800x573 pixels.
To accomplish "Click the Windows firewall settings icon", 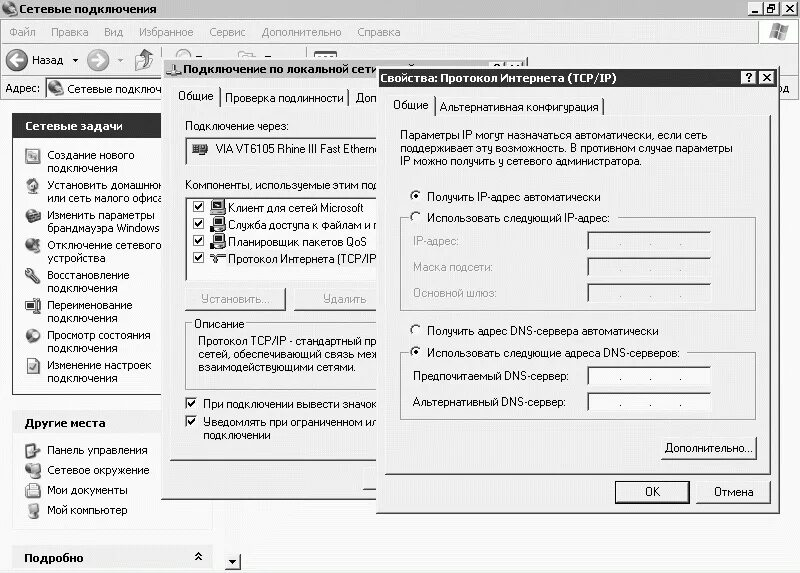I will [33, 216].
